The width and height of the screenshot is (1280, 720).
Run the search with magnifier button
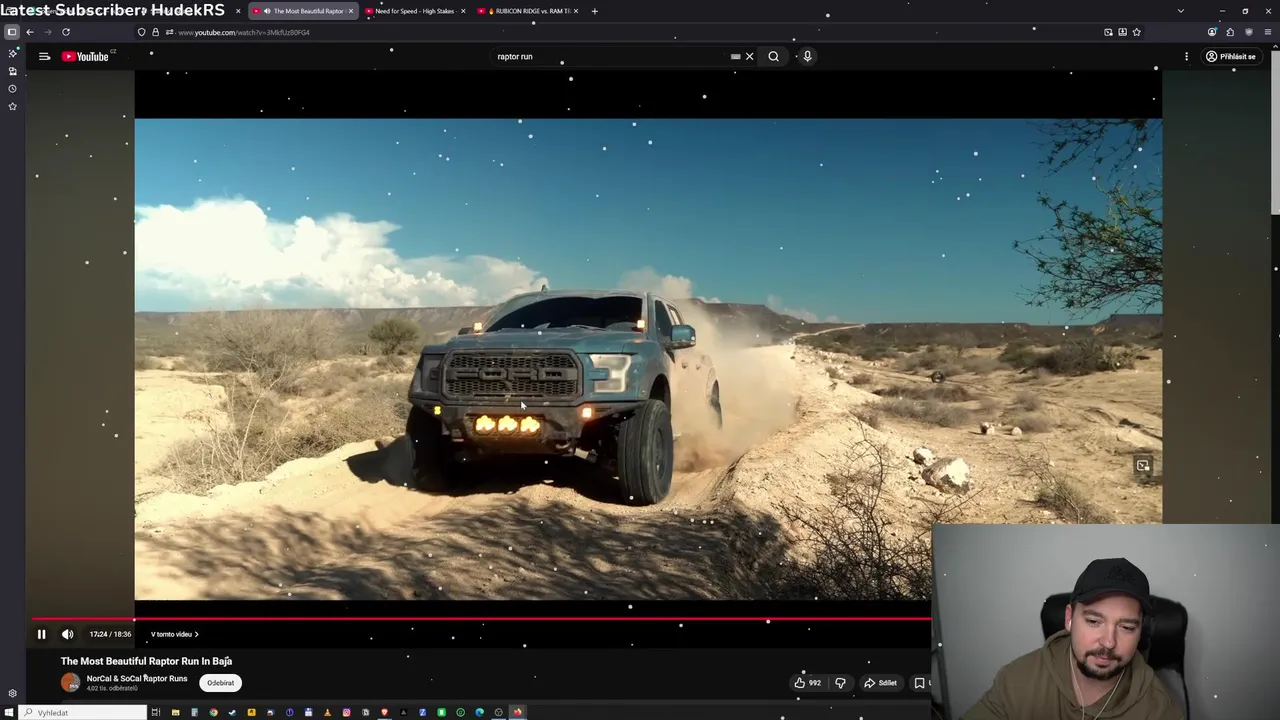773,56
